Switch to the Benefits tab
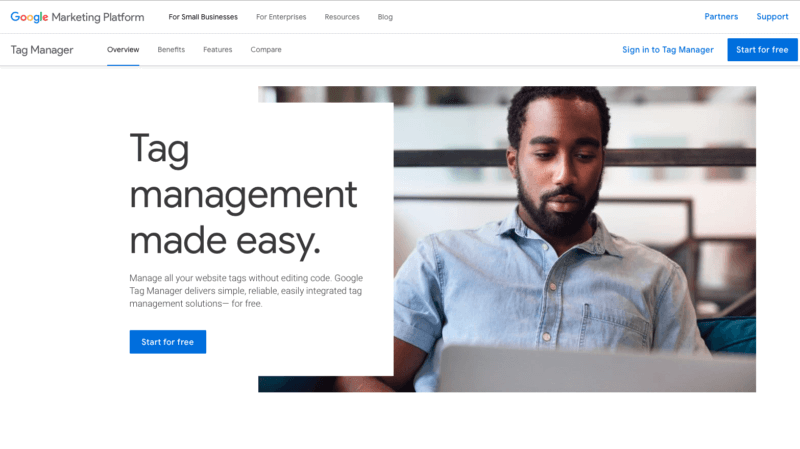The height and width of the screenshot is (449, 800). tap(171, 49)
